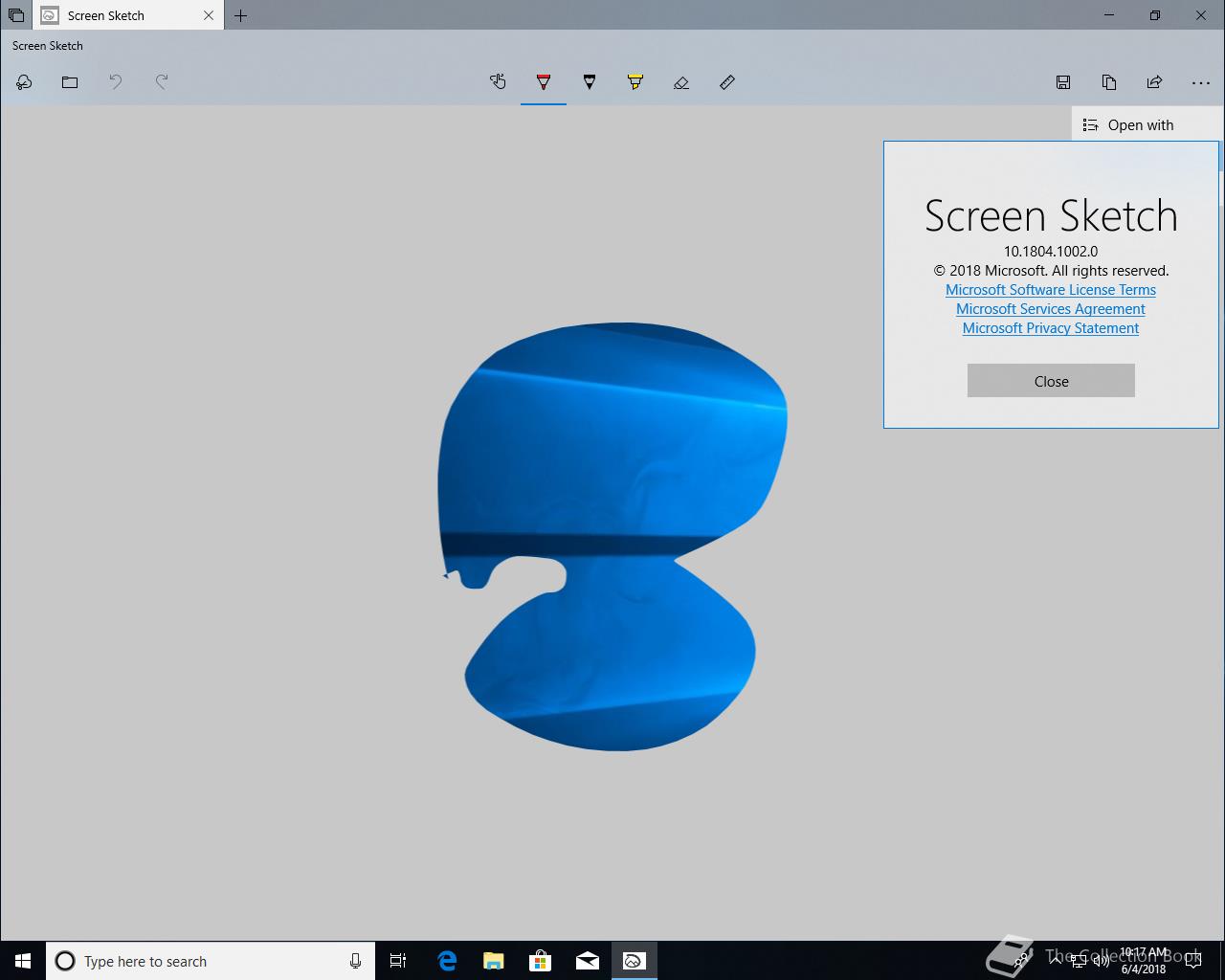Open Microsoft Software License Terms link
Image resolution: width=1225 pixels, height=980 pixels.
pos(1051,290)
